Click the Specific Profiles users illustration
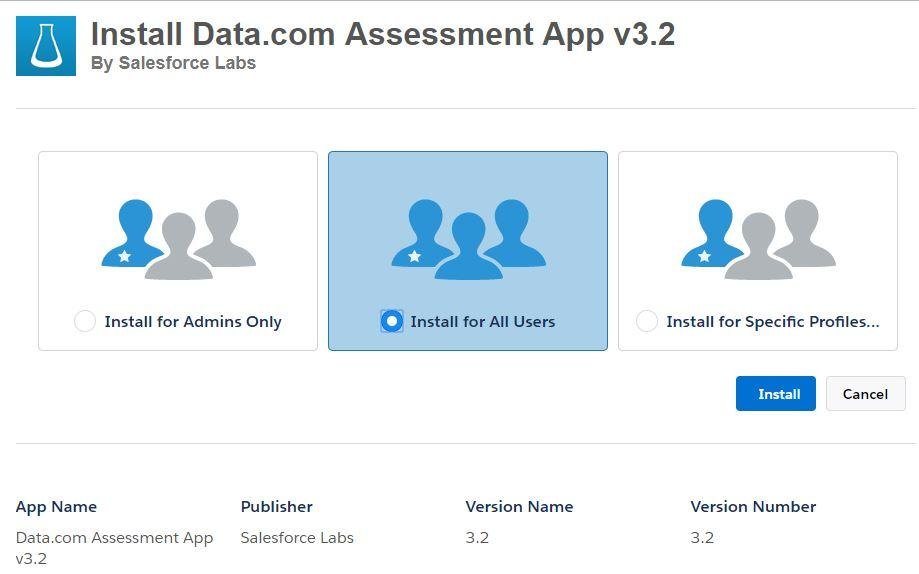This screenshot has width=919, height=574. point(758,239)
